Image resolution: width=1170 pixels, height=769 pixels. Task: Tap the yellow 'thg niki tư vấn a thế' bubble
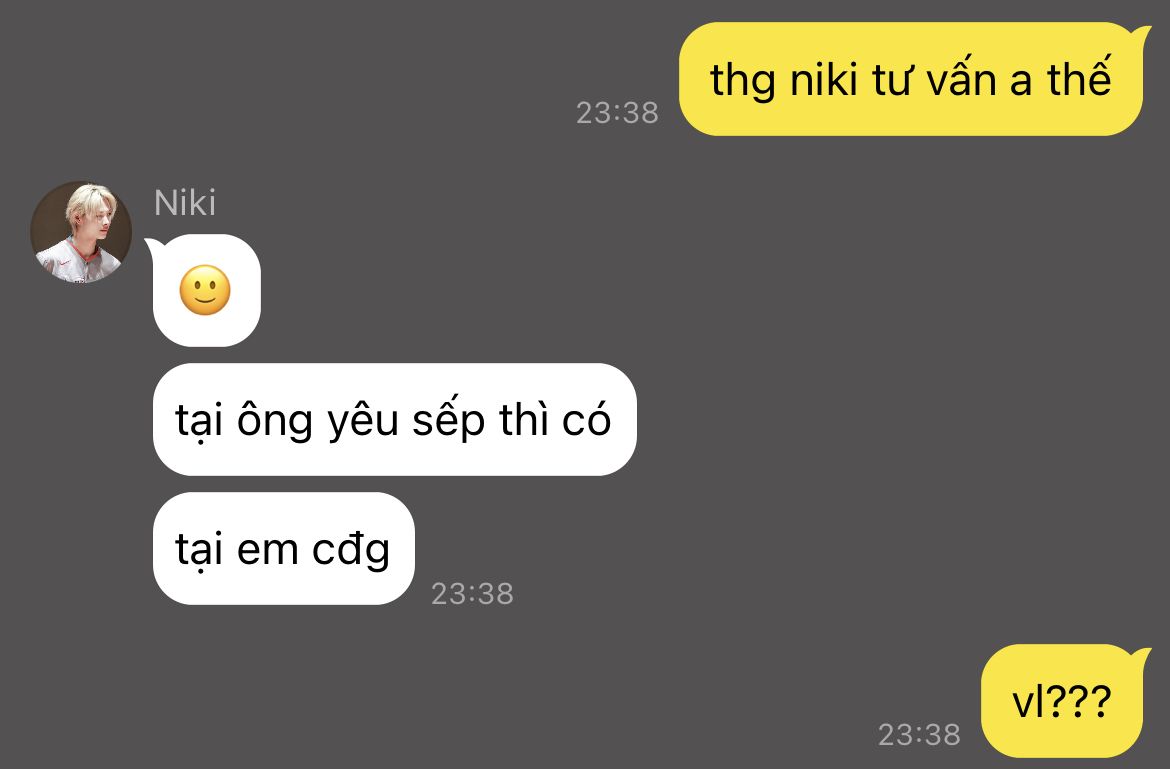(912, 79)
